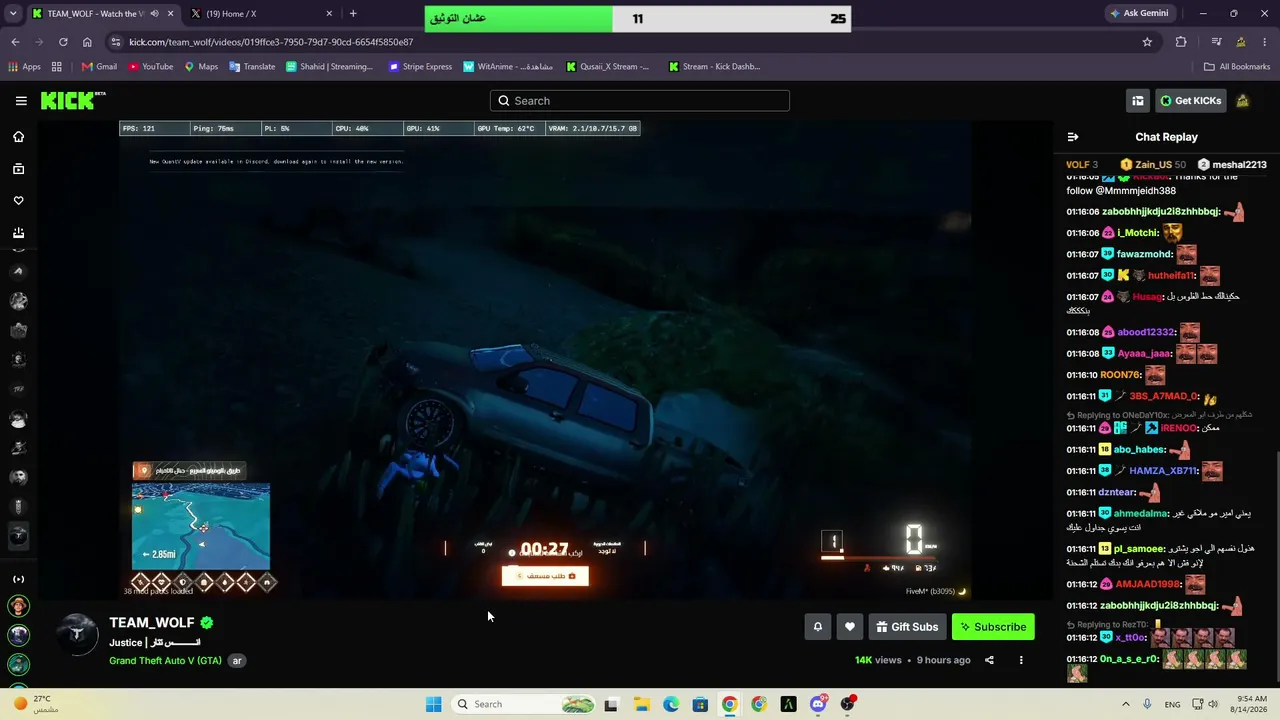Go back to the previous page
The height and width of the screenshot is (720, 1280).
[15, 42]
